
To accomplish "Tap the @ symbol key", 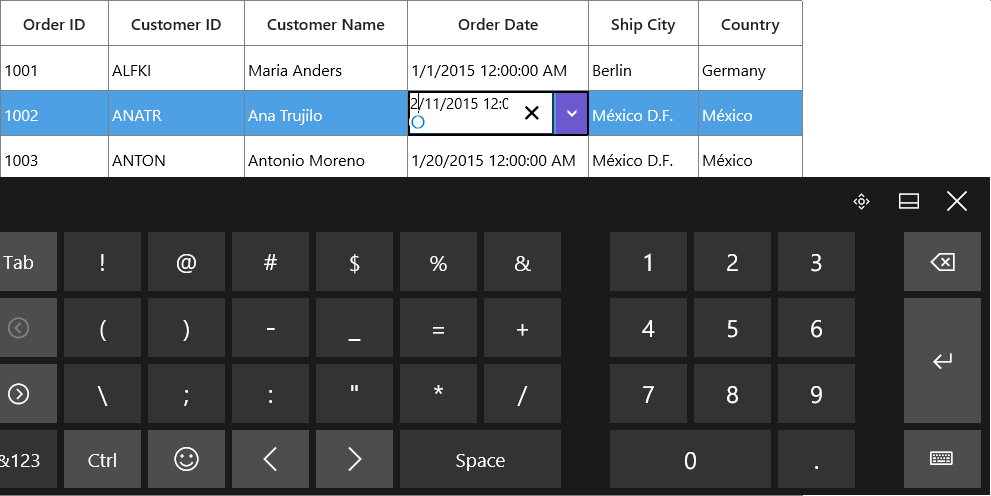I will [x=186, y=262].
